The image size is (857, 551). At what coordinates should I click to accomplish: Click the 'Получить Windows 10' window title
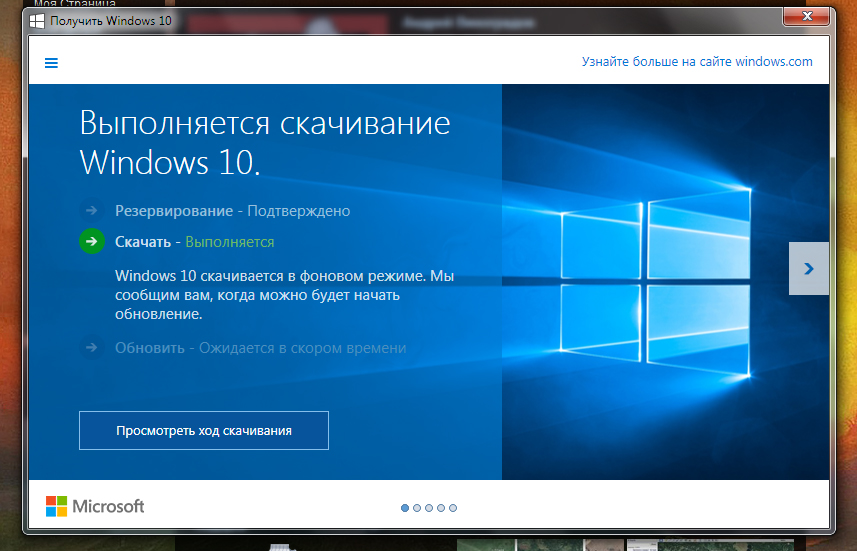coord(111,21)
